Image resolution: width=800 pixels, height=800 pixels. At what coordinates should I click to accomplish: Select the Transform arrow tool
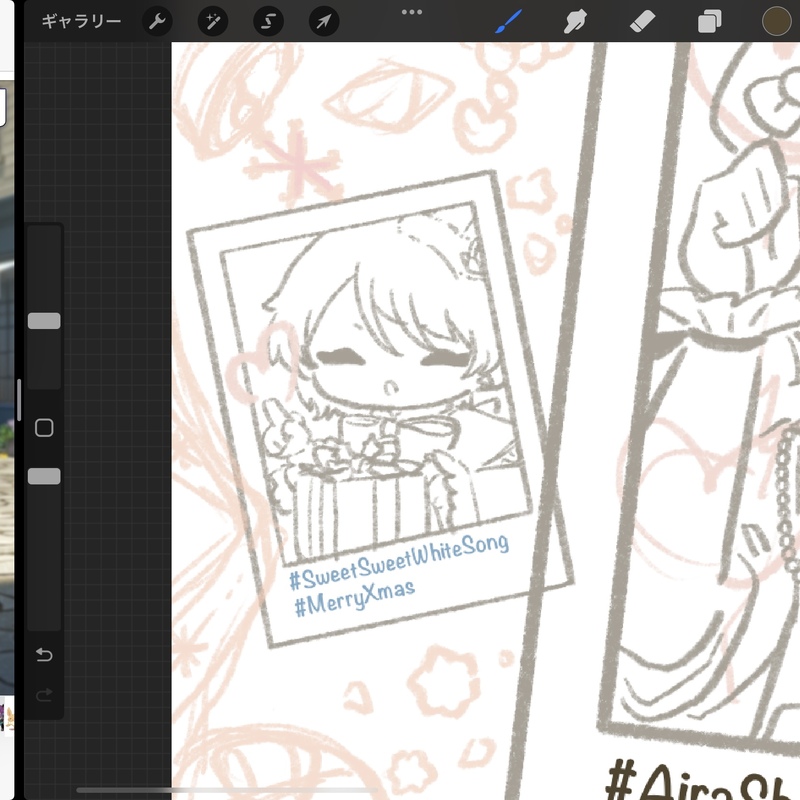[324, 21]
